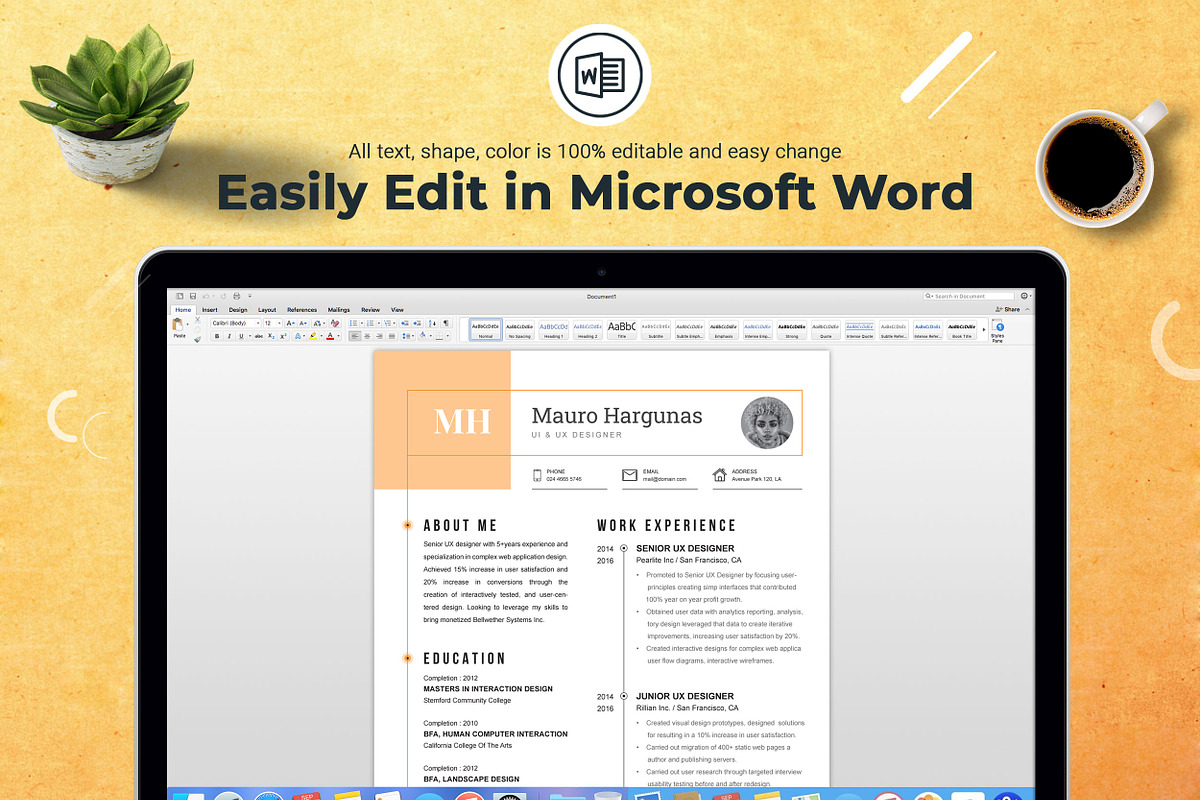
Task: Open the Paste options dropdown arrow
Action: tap(188, 324)
